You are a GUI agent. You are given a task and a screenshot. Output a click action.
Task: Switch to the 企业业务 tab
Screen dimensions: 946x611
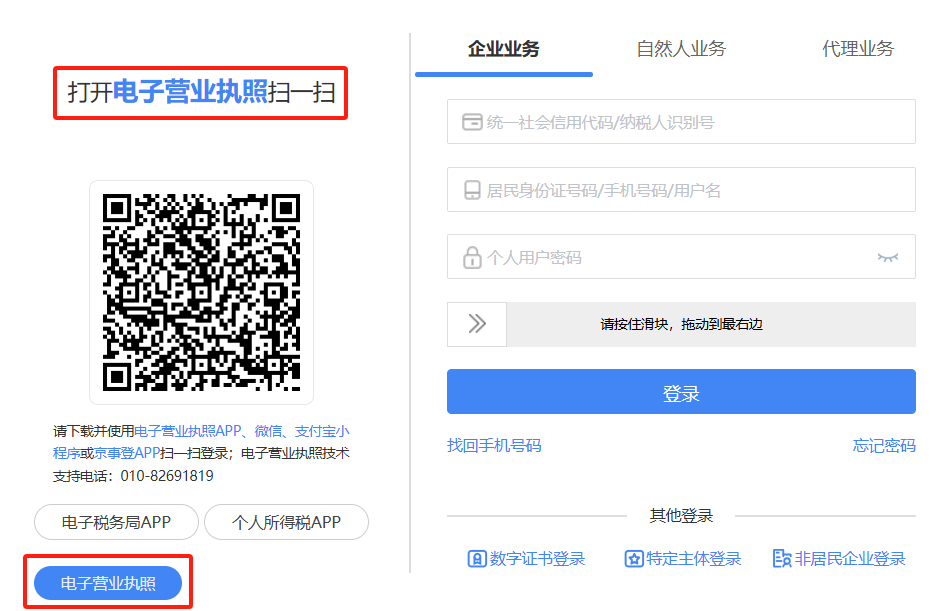tap(504, 49)
